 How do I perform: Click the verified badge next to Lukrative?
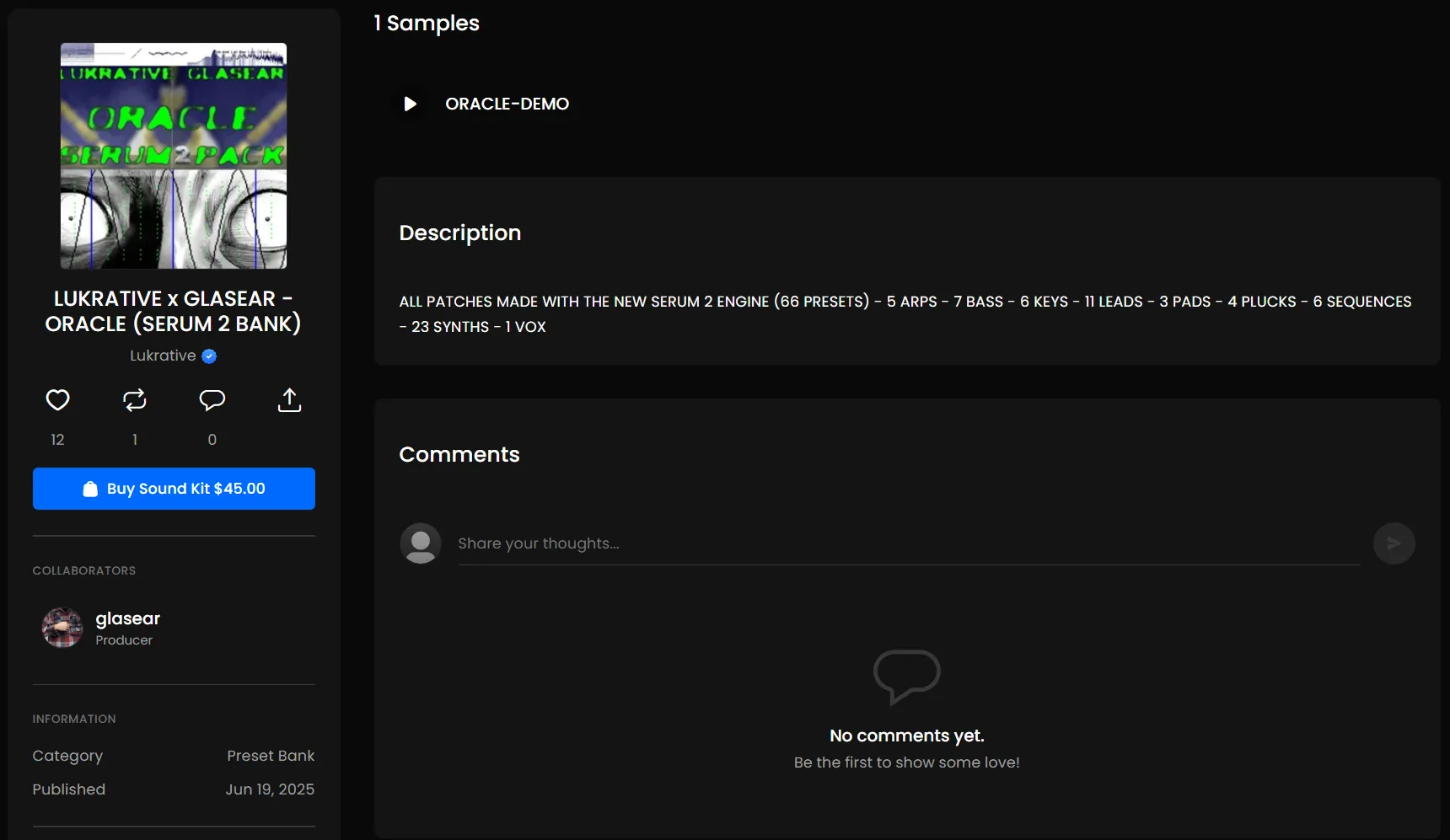(x=209, y=356)
